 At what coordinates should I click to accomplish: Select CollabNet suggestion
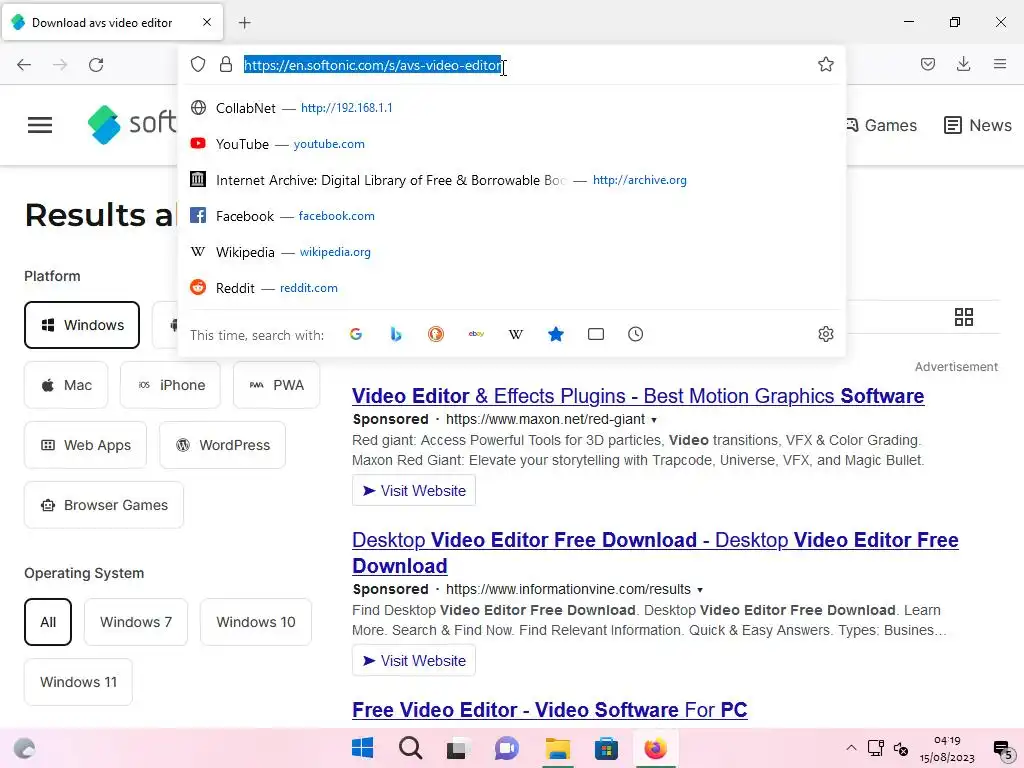click(511, 108)
